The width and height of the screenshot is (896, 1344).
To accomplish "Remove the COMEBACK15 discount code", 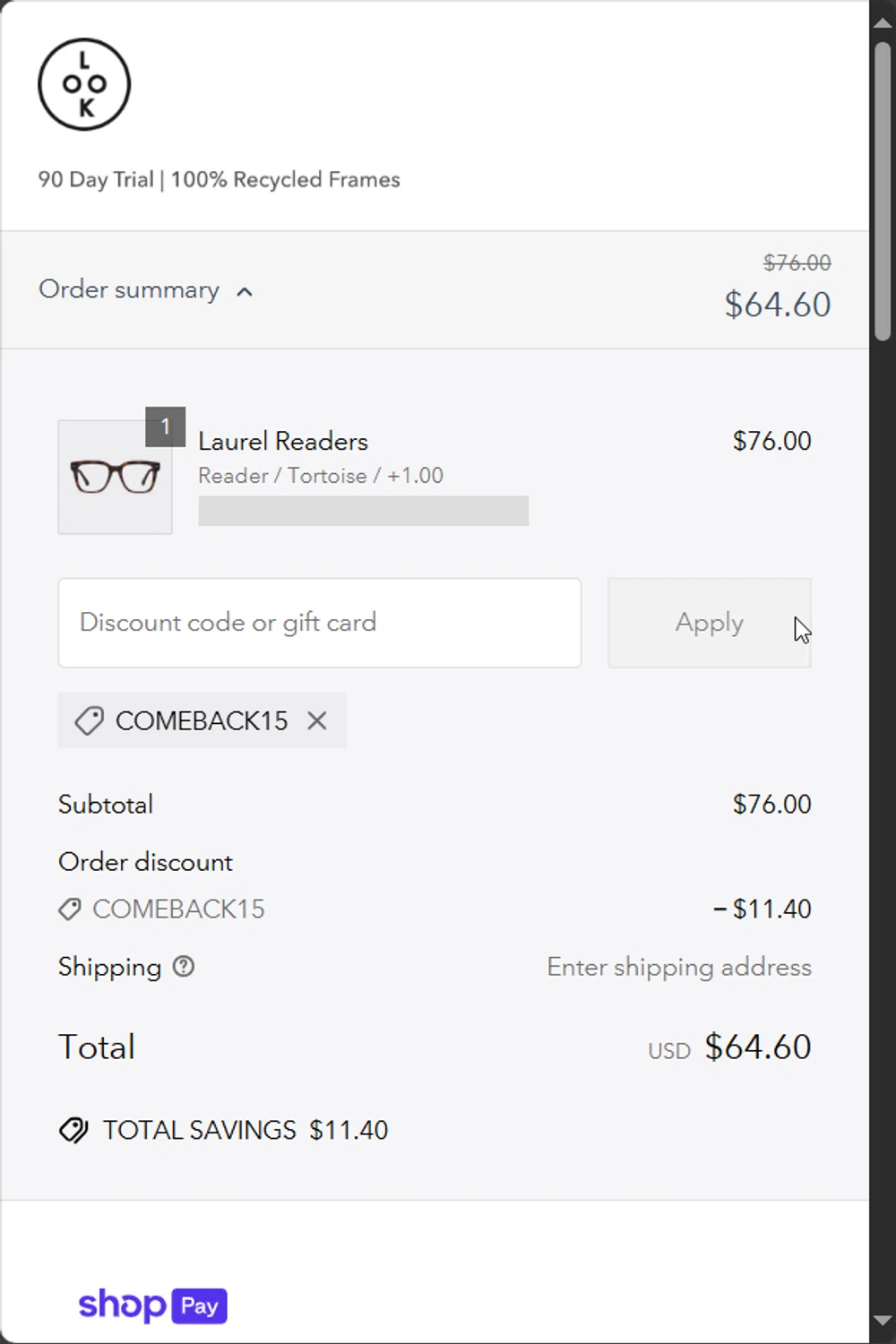I will 317,720.
